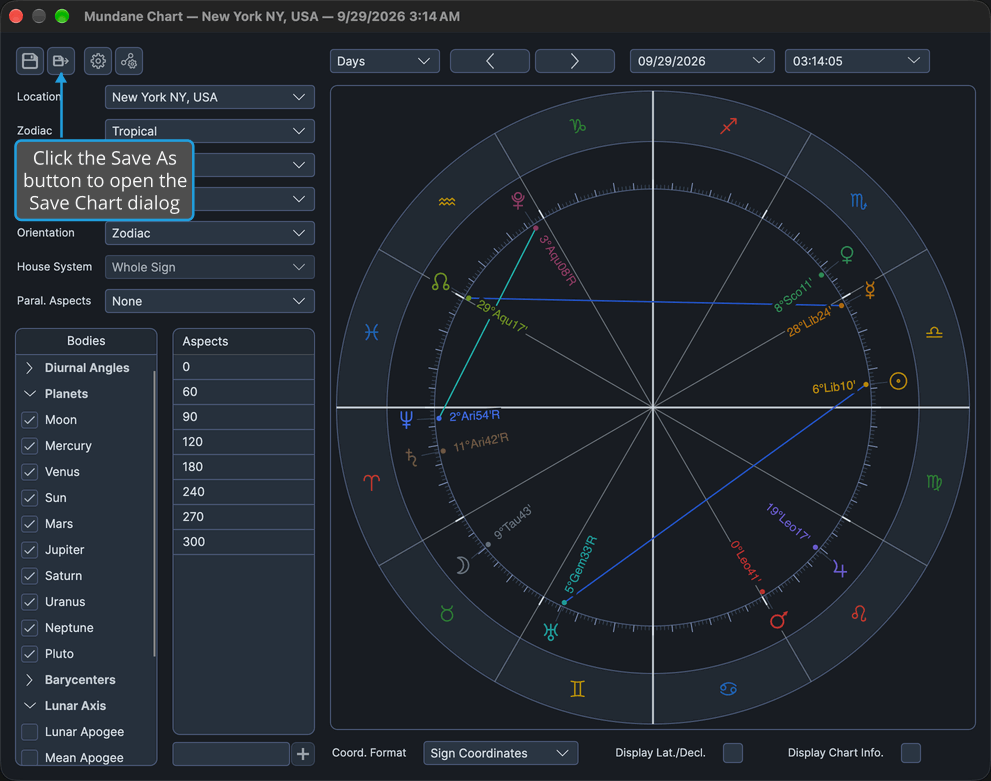Click the Aries sign symbol
The height and width of the screenshot is (781, 991).
click(x=372, y=483)
